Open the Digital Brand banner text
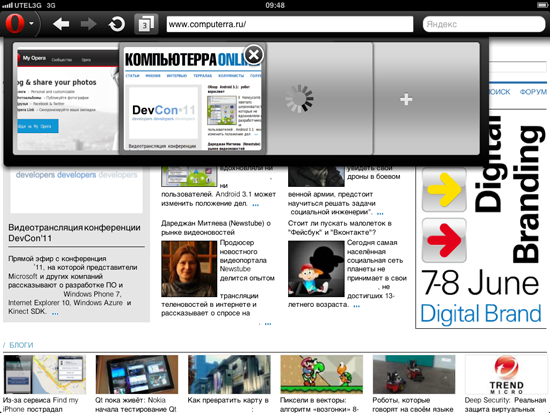 click(481, 314)
